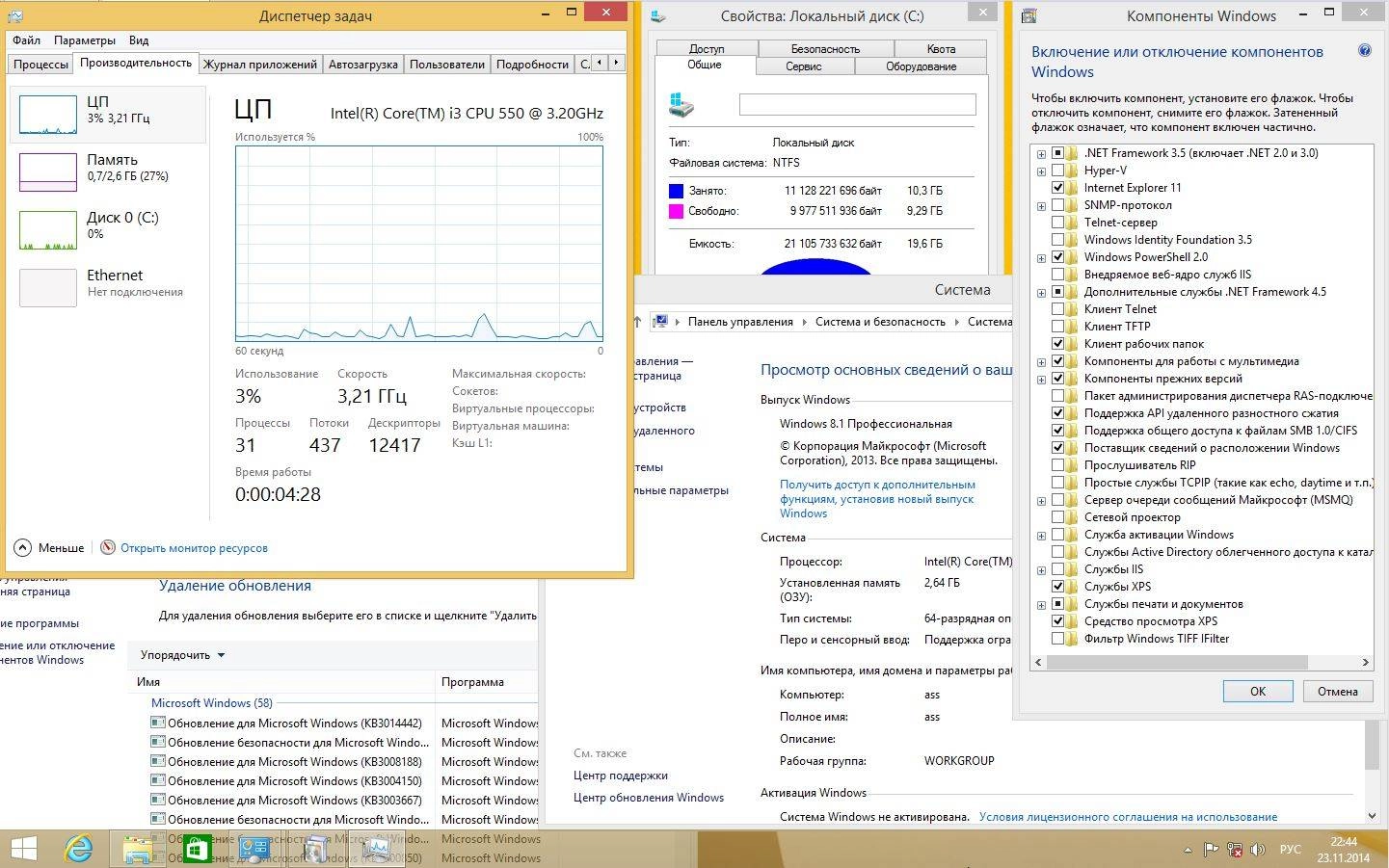Click the resource monitor icon near the link
Viewport: 1389px width, 868px height.
pyautogui.click(x=108, y=547)
